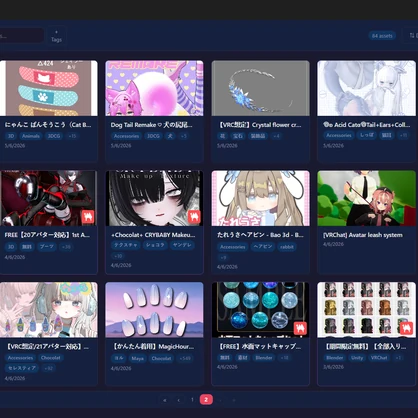Open the Crystal flower crown thumbnail
This screenshot has width=418, height=418.
(260, 88)
